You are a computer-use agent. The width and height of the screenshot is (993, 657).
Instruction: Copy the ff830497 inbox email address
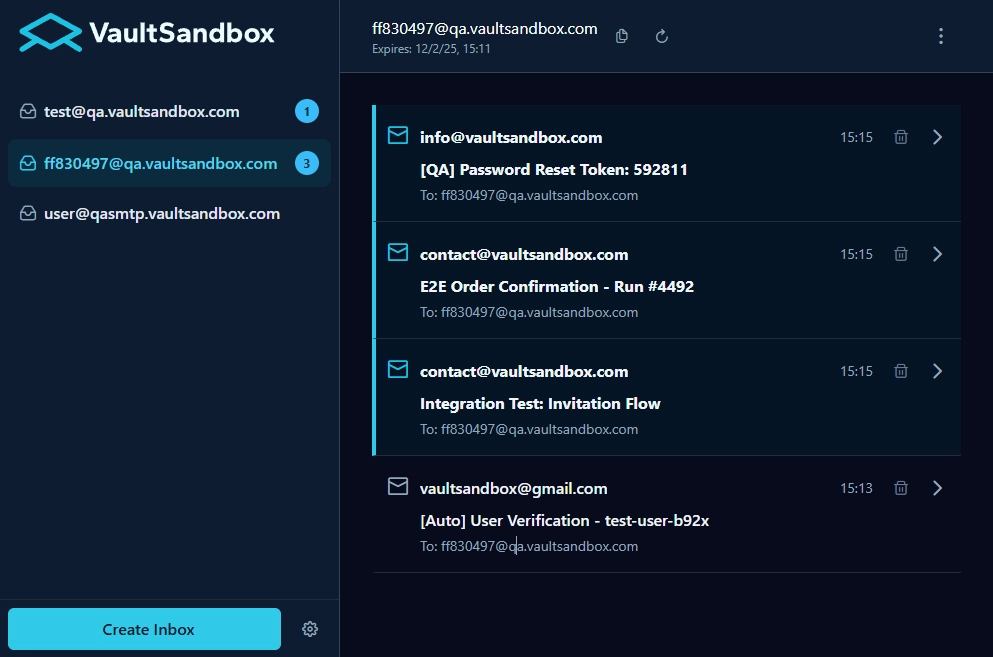tap(621, 35)
